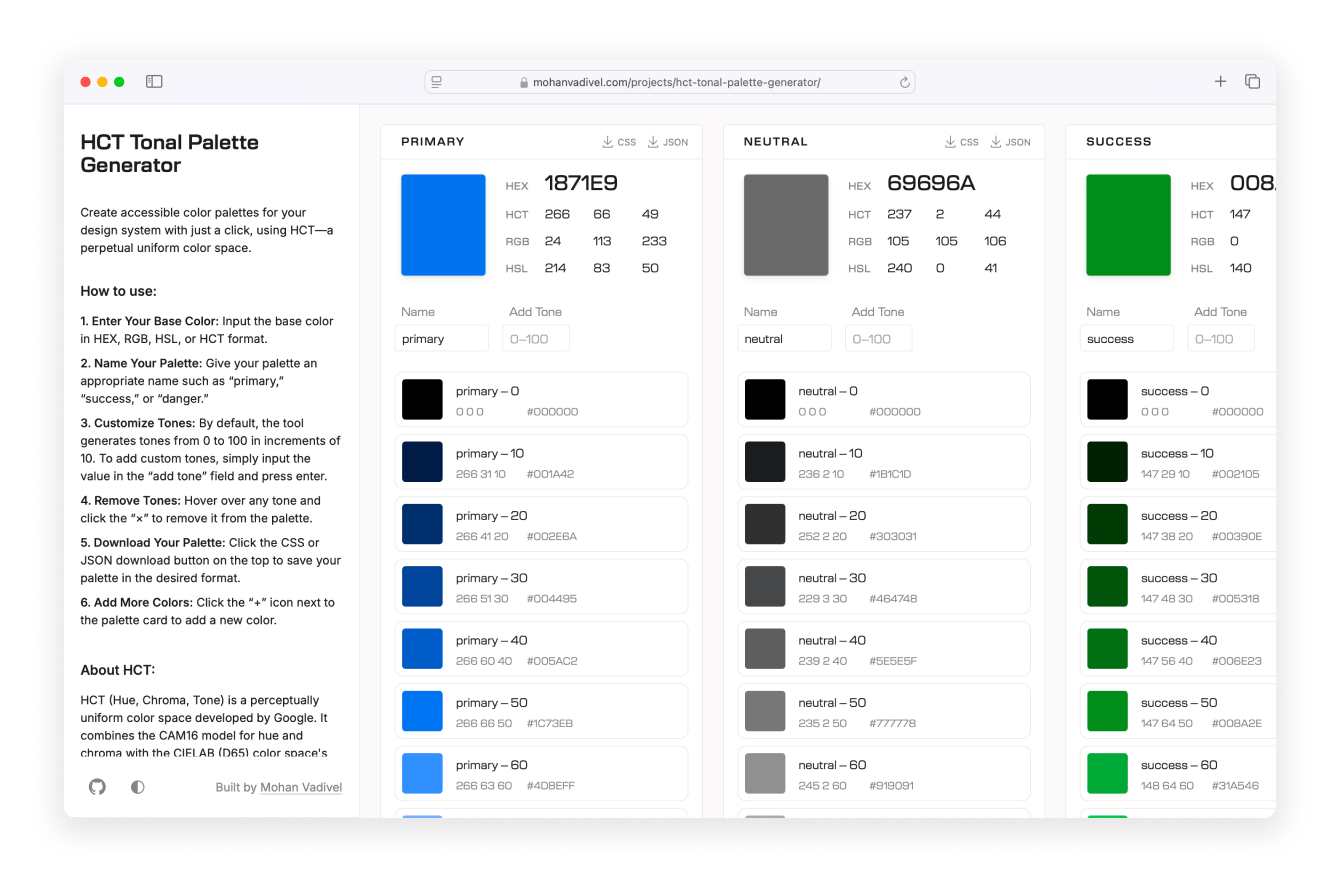
Task: Click the Safari URL address bar
Action: coord(670,83)
